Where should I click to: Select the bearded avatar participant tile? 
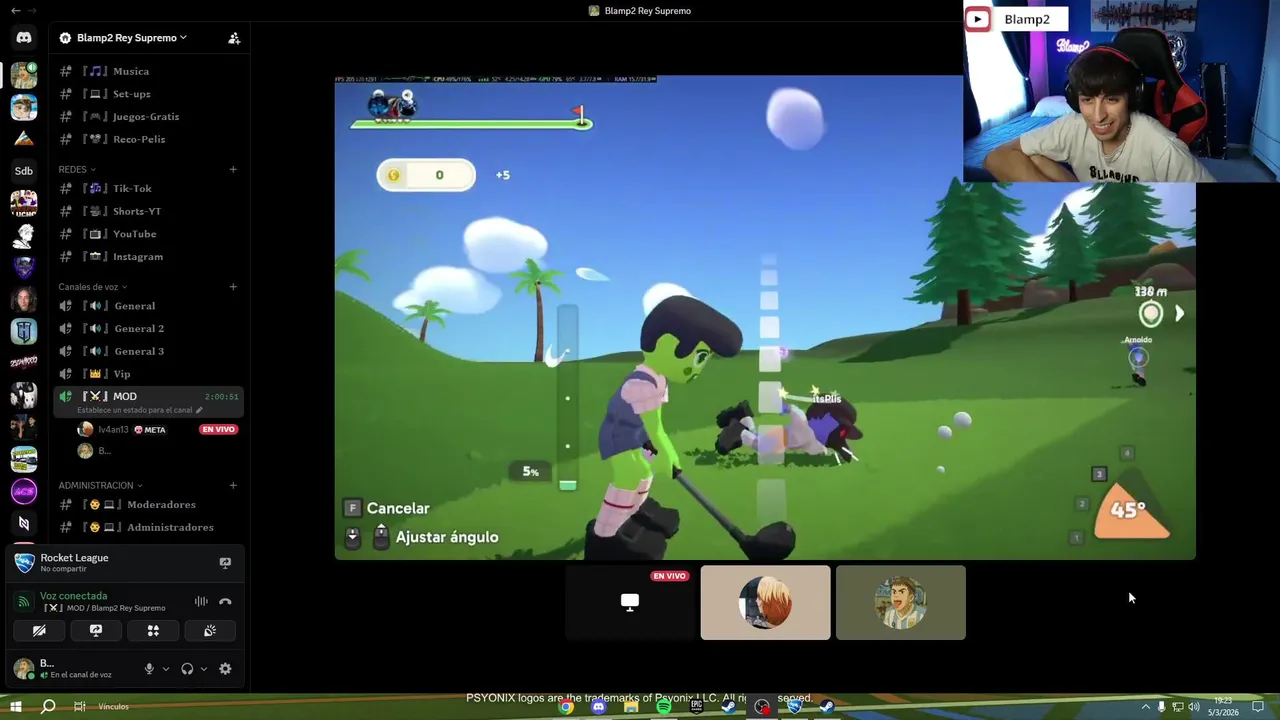coord(901,603)
